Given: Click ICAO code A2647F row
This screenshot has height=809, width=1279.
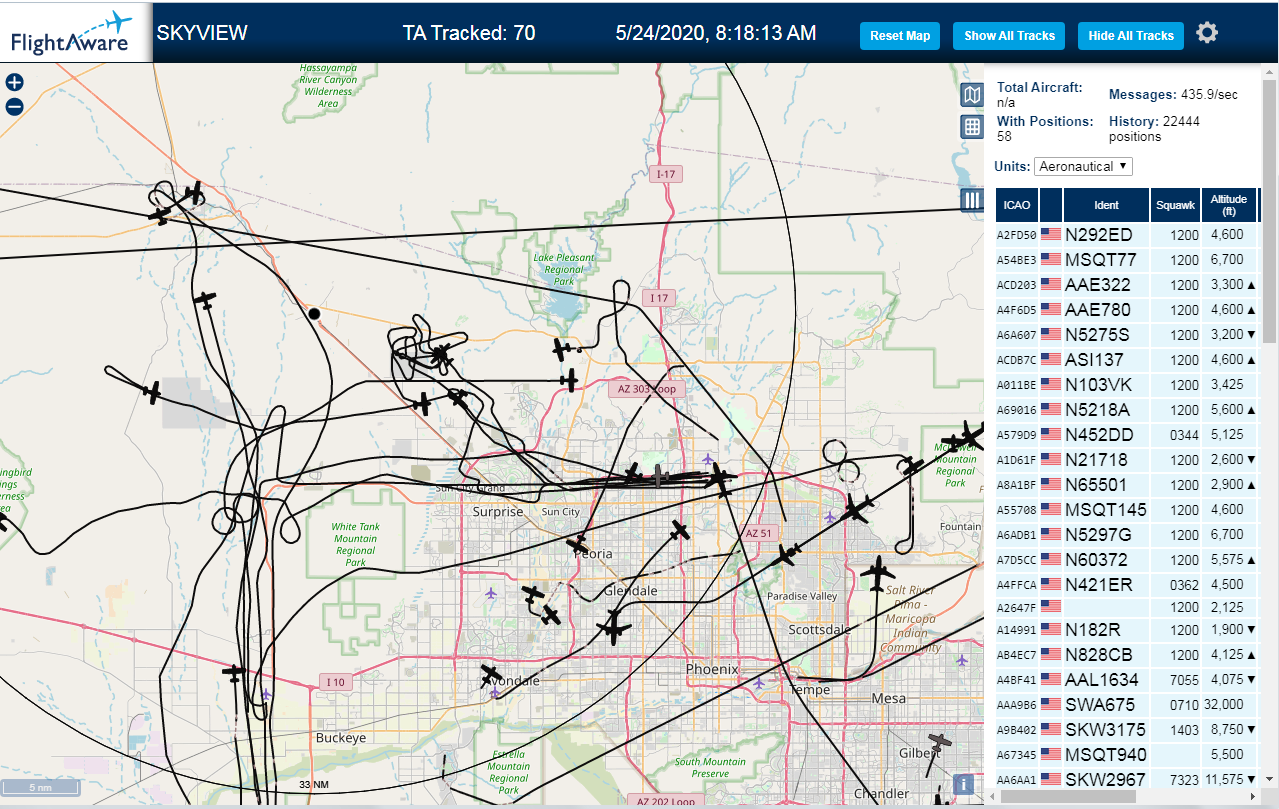Looking at the screenshot, I should tap(1127, 607).
